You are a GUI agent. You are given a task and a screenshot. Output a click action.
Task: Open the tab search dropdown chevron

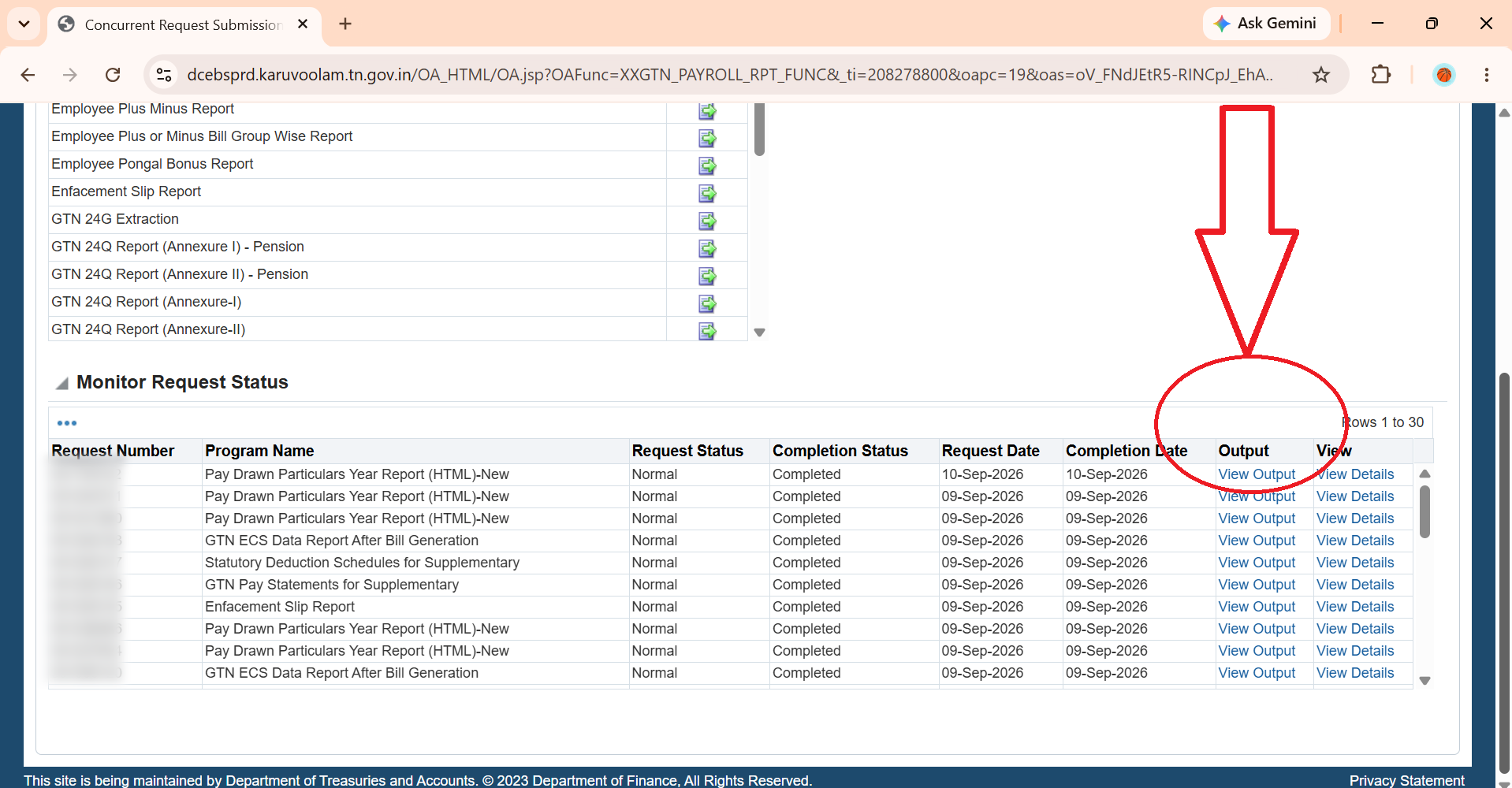click(24, 24)
